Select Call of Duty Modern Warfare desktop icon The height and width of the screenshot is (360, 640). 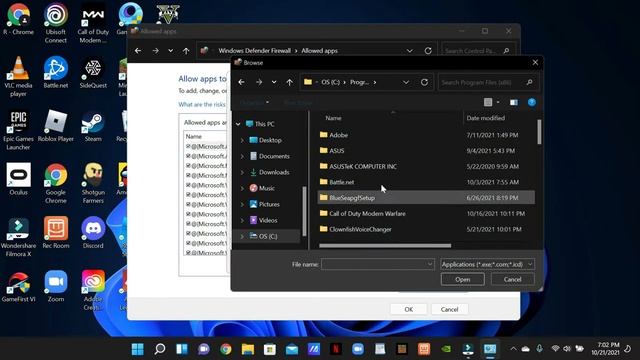coord(93,23)
